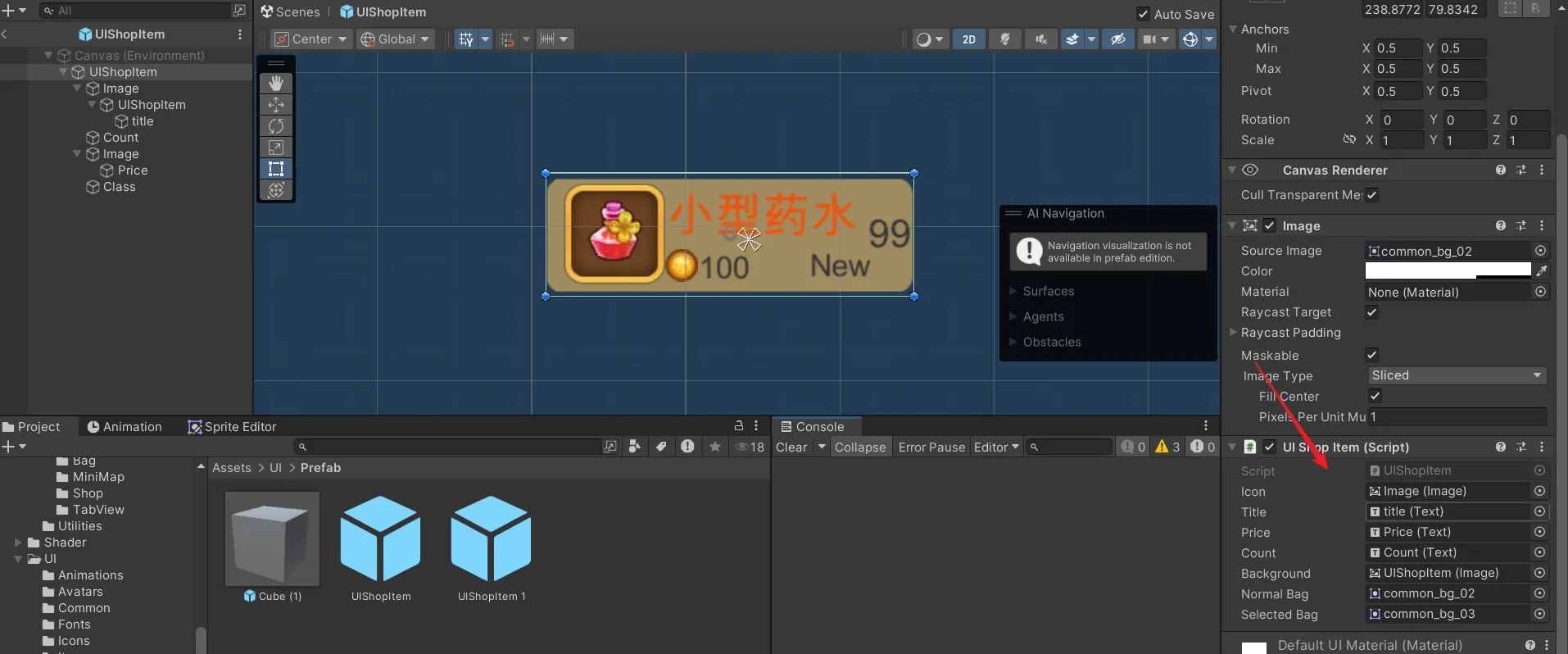Expand the Raycast Padding section
Screen dimensions: 1568x654
click(x=1233, y=333)
